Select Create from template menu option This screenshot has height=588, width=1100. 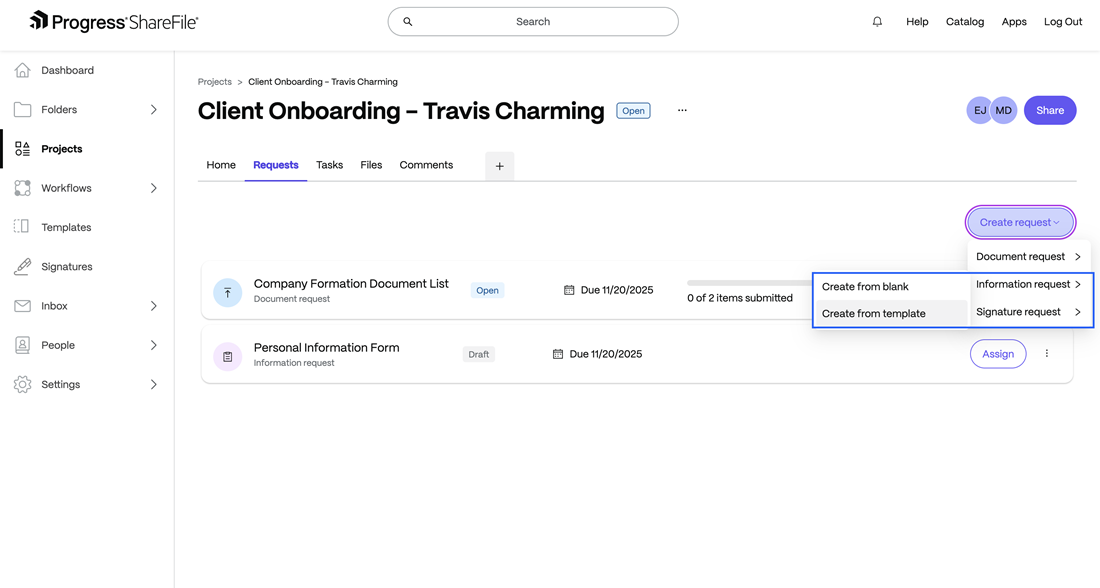point(874,313)
